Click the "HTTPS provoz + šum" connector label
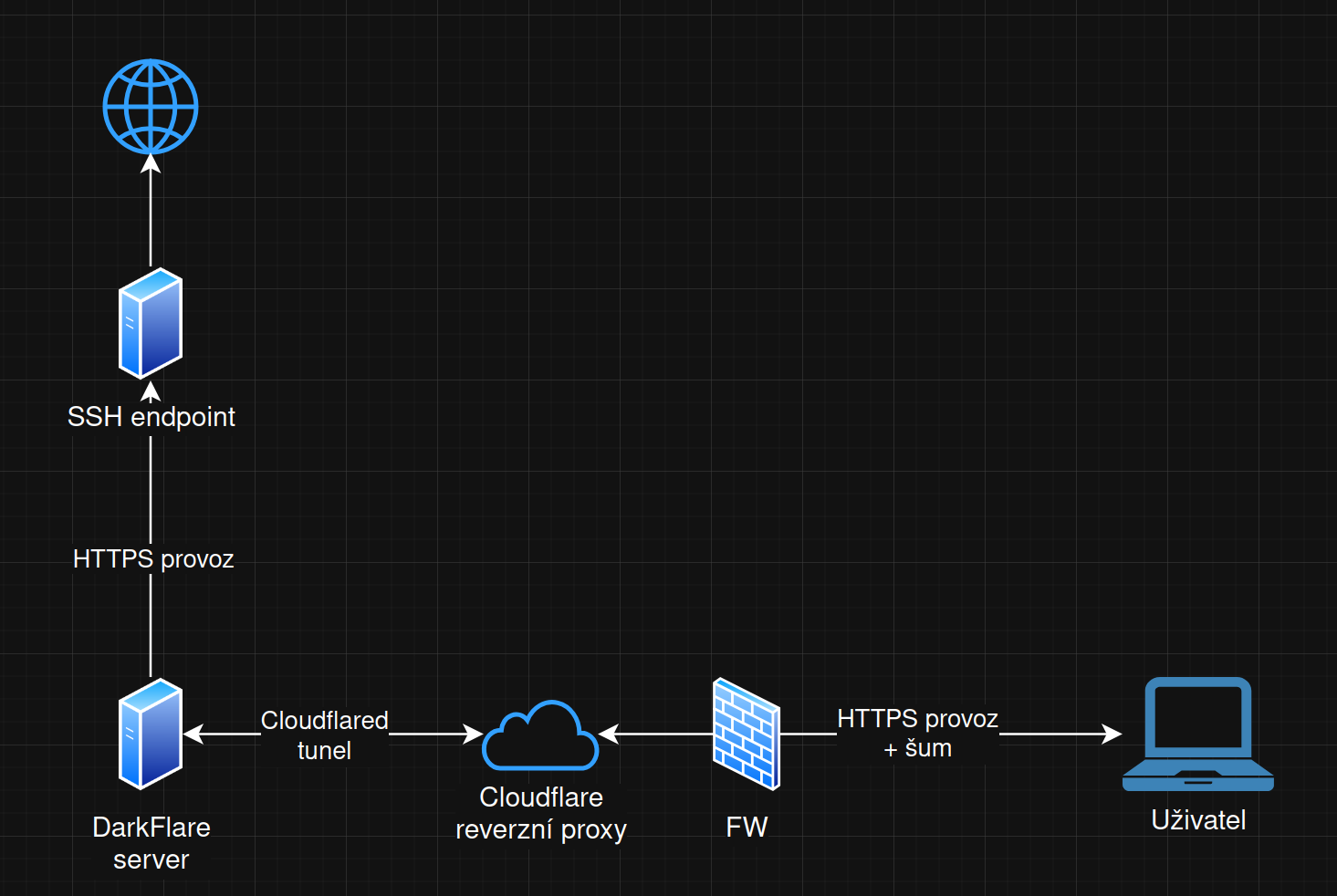Image resolution: width=1337 pixels, height=896 pixels. coord(917,733)
